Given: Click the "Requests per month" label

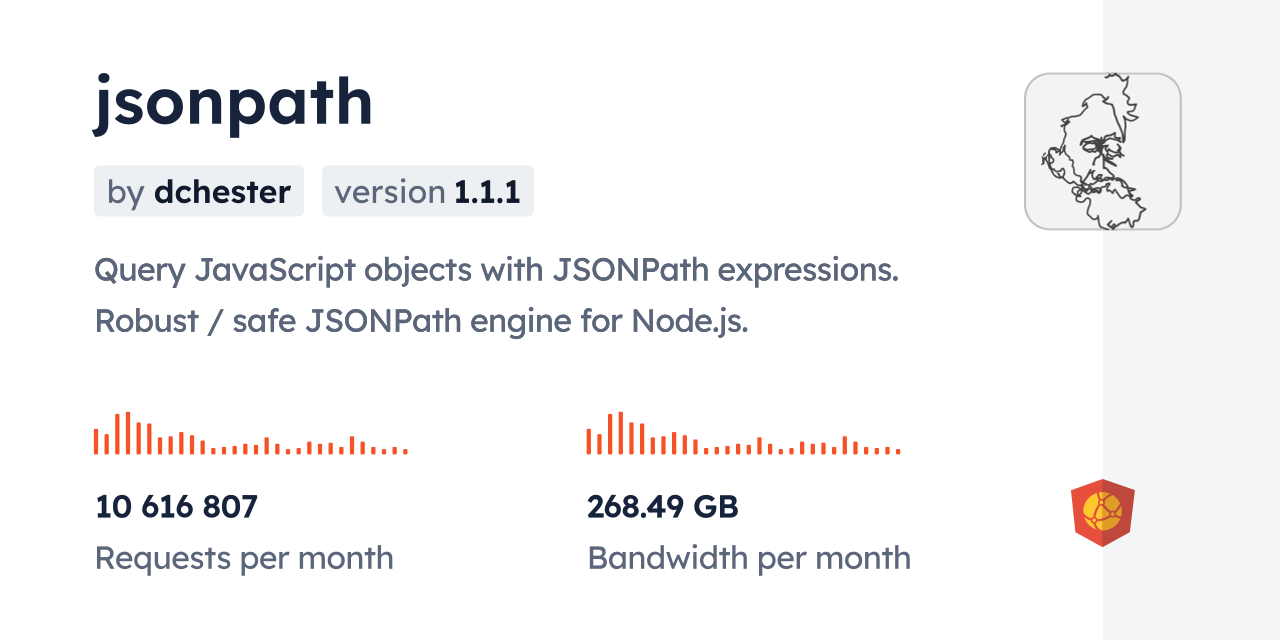Looking at the screenshot, I should 244,558.
